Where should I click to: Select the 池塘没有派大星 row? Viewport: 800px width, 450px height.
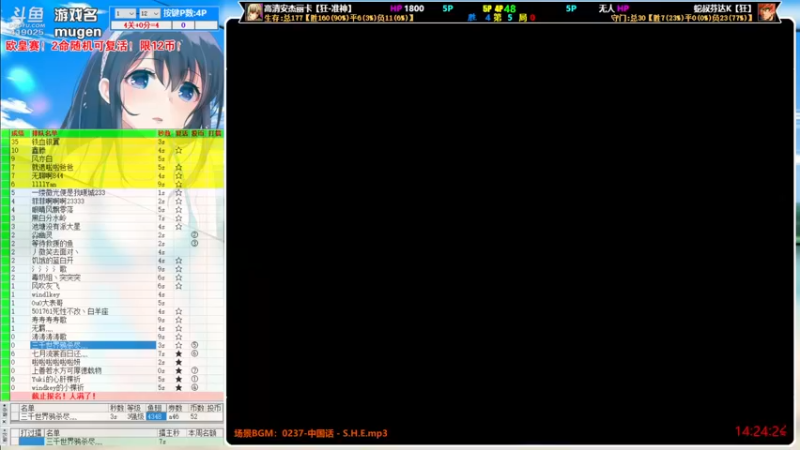pos(116,227)
